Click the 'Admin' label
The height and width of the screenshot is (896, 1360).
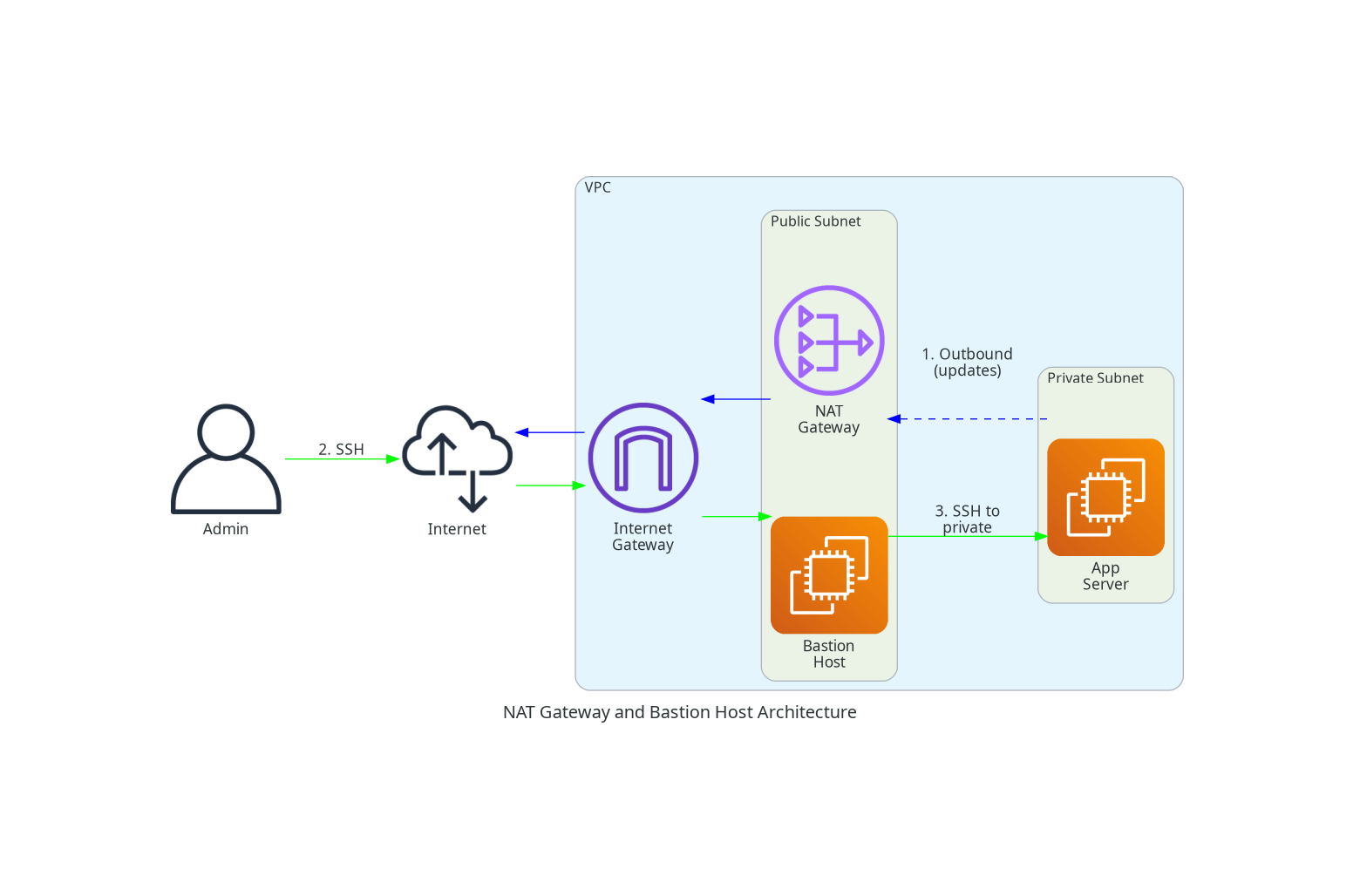pyautogui.click(x=226, y=529)
